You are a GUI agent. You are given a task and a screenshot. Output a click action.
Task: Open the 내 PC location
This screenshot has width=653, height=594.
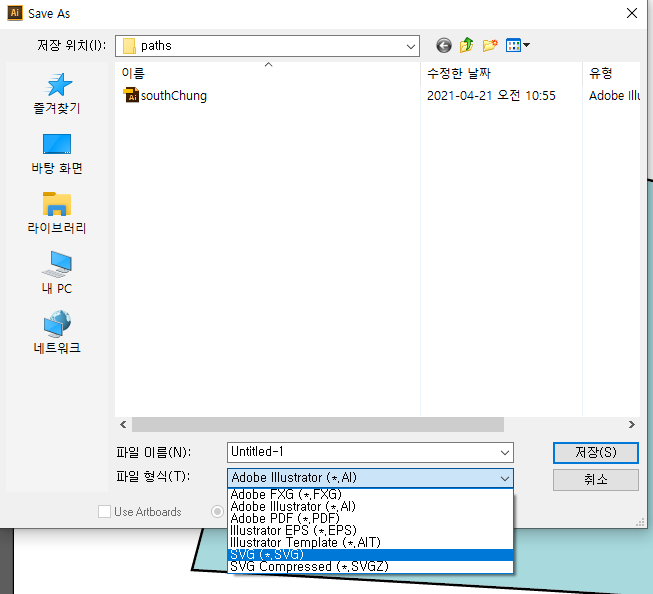coord(57,273)
